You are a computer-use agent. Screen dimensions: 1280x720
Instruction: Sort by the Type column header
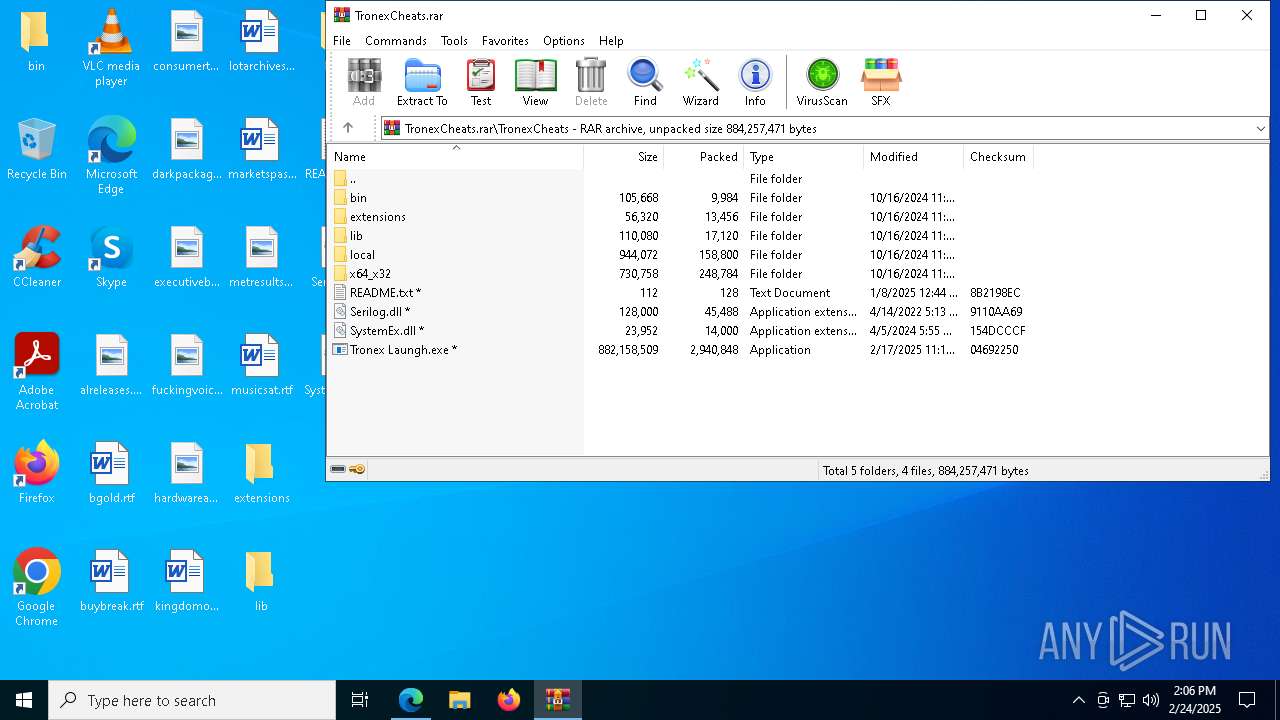tap(804, 157)
